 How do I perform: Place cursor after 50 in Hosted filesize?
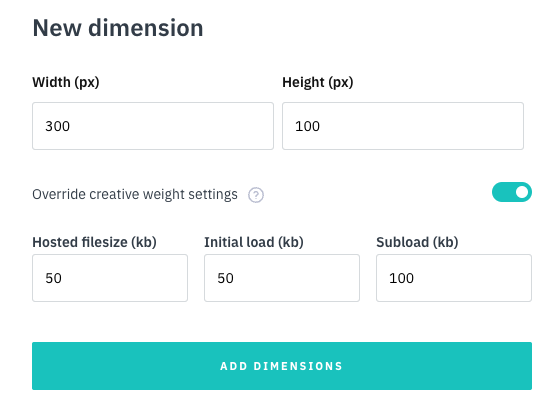(x=63, y=278)
